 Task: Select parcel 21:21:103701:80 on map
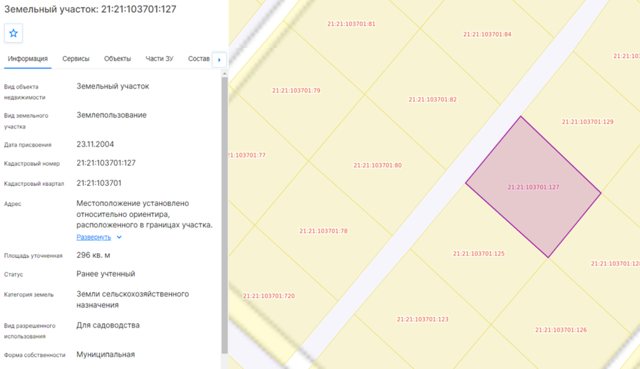[x=378, y=165]
